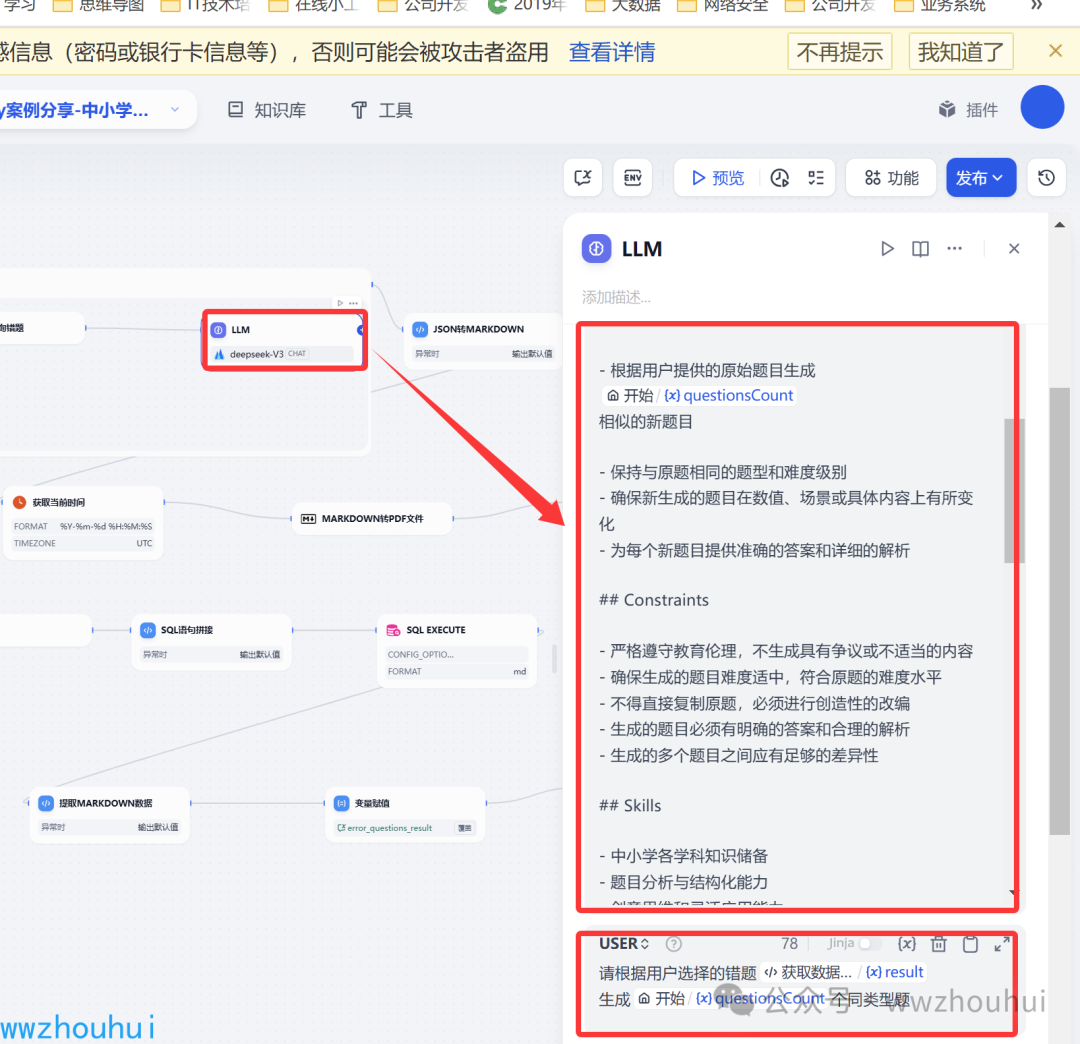
Task: Open the run history clock icon
Action: pyautogui.click(x=780, y=178)
